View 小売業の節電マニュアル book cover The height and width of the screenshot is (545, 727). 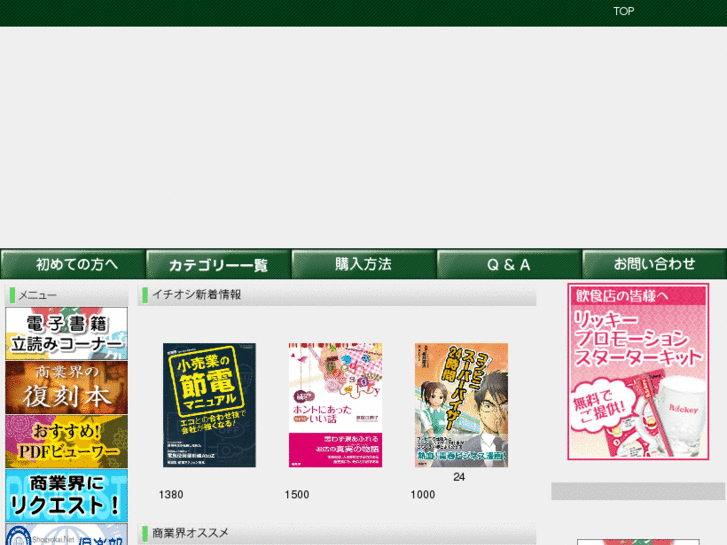209,405
